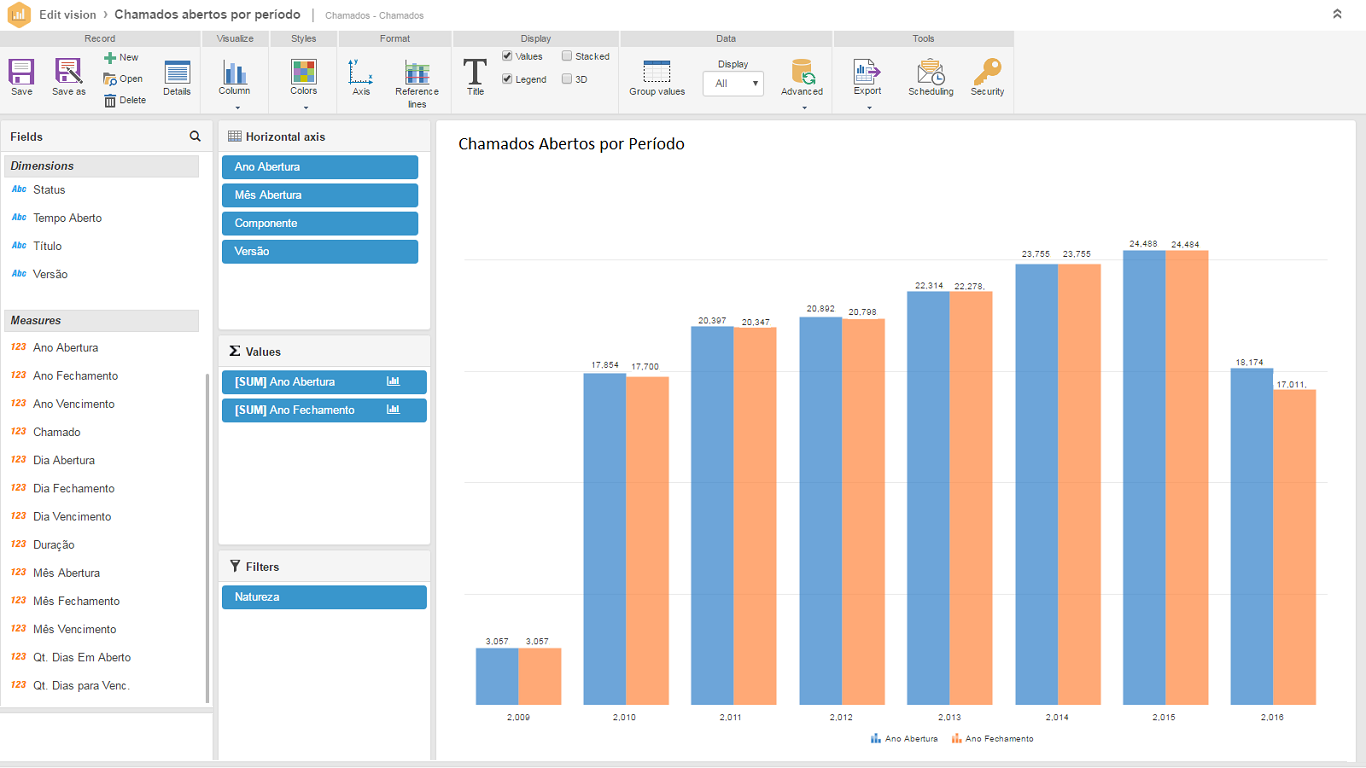Enable the 3D checkbox
This screenshot has height=768, width=1366.
click(567, 79)
